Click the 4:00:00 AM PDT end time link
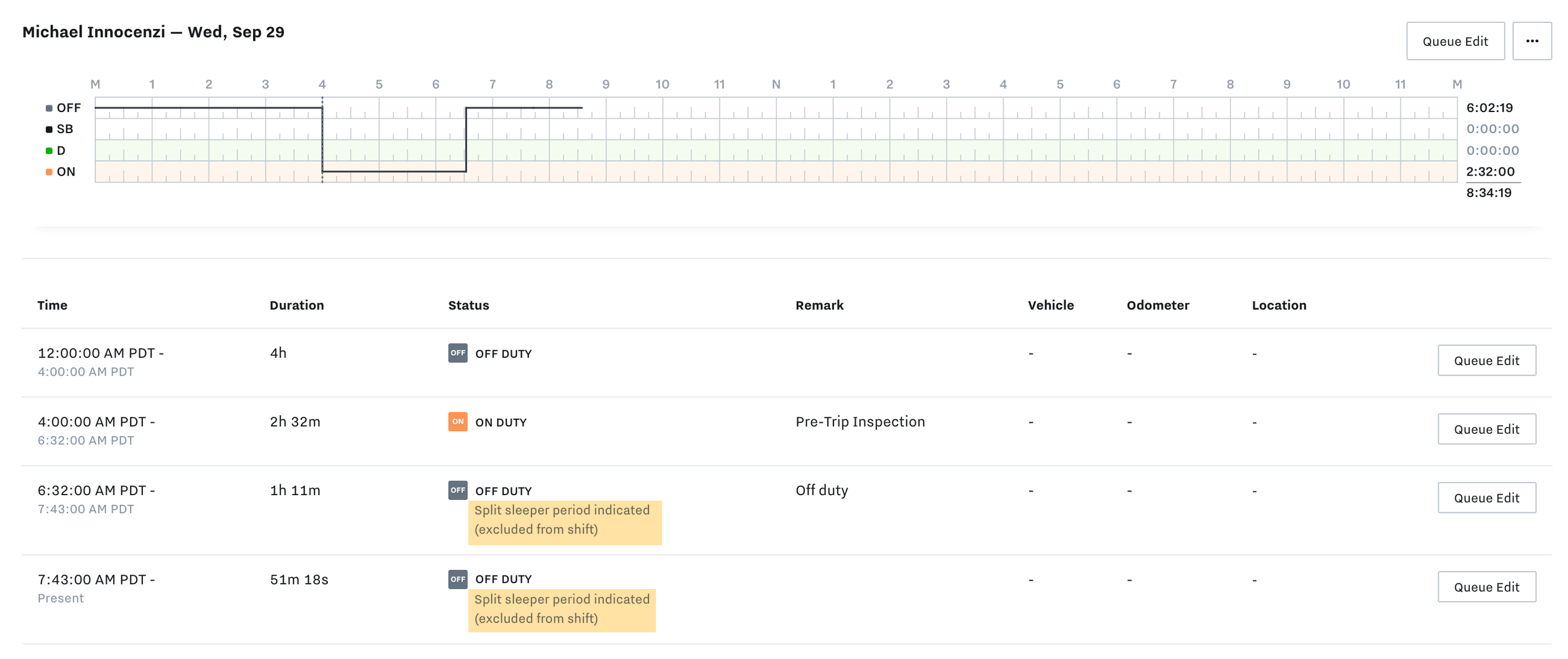Screen dimensions: 1568x659 (x=85, y=372)
